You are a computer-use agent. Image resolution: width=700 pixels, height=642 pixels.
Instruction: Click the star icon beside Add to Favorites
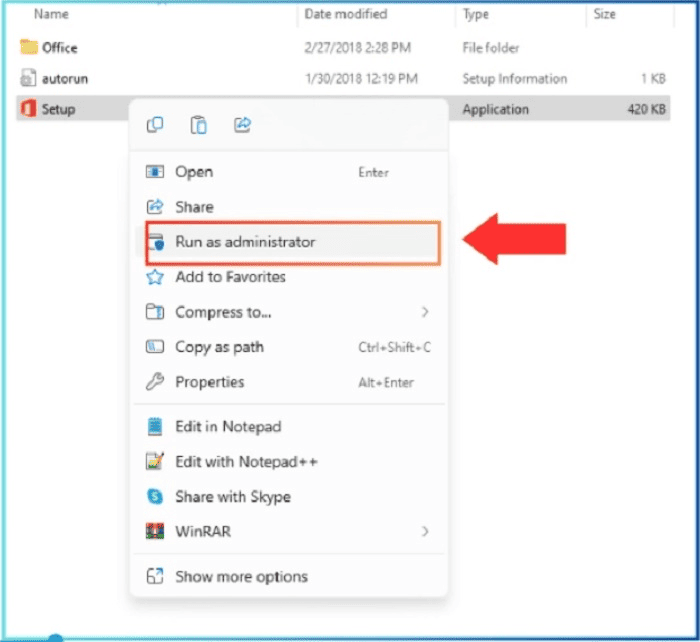click(x=155, y=277)
